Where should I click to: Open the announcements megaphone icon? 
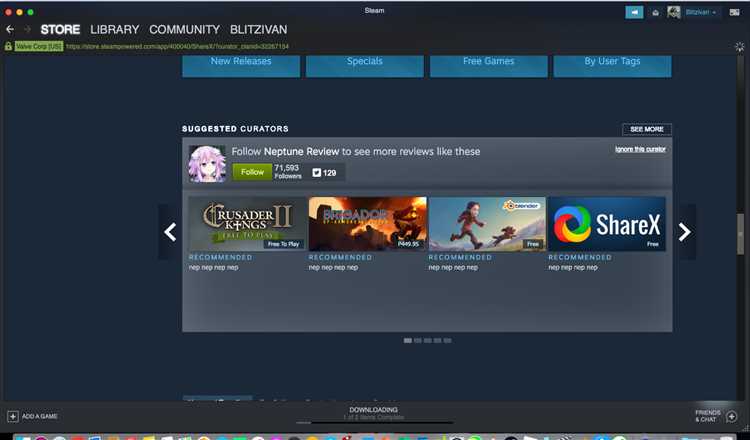[634, 12]
